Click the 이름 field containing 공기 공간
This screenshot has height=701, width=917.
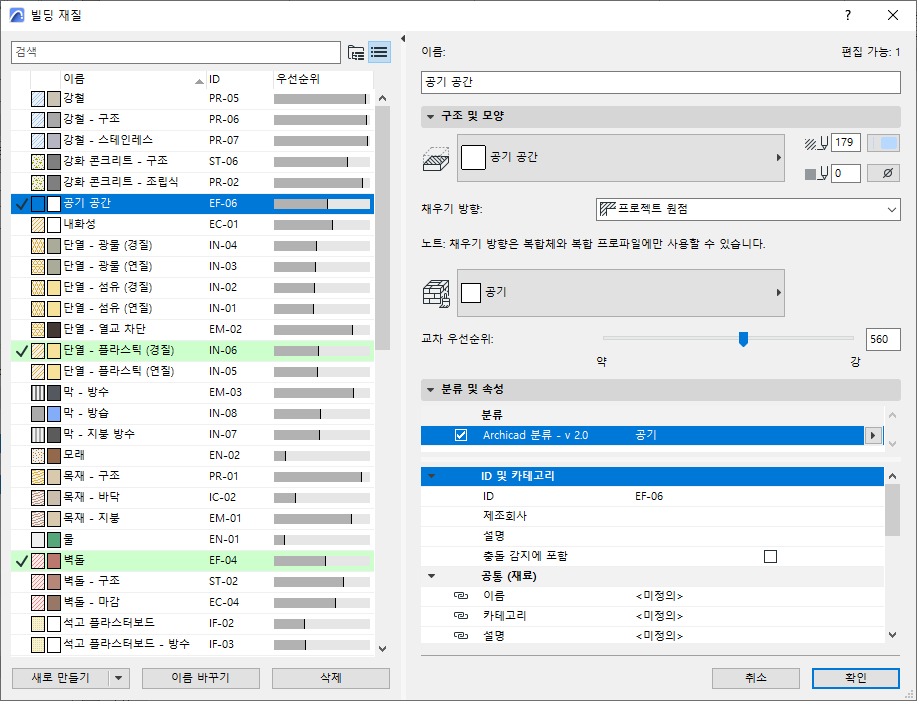[x=660, y=82]
